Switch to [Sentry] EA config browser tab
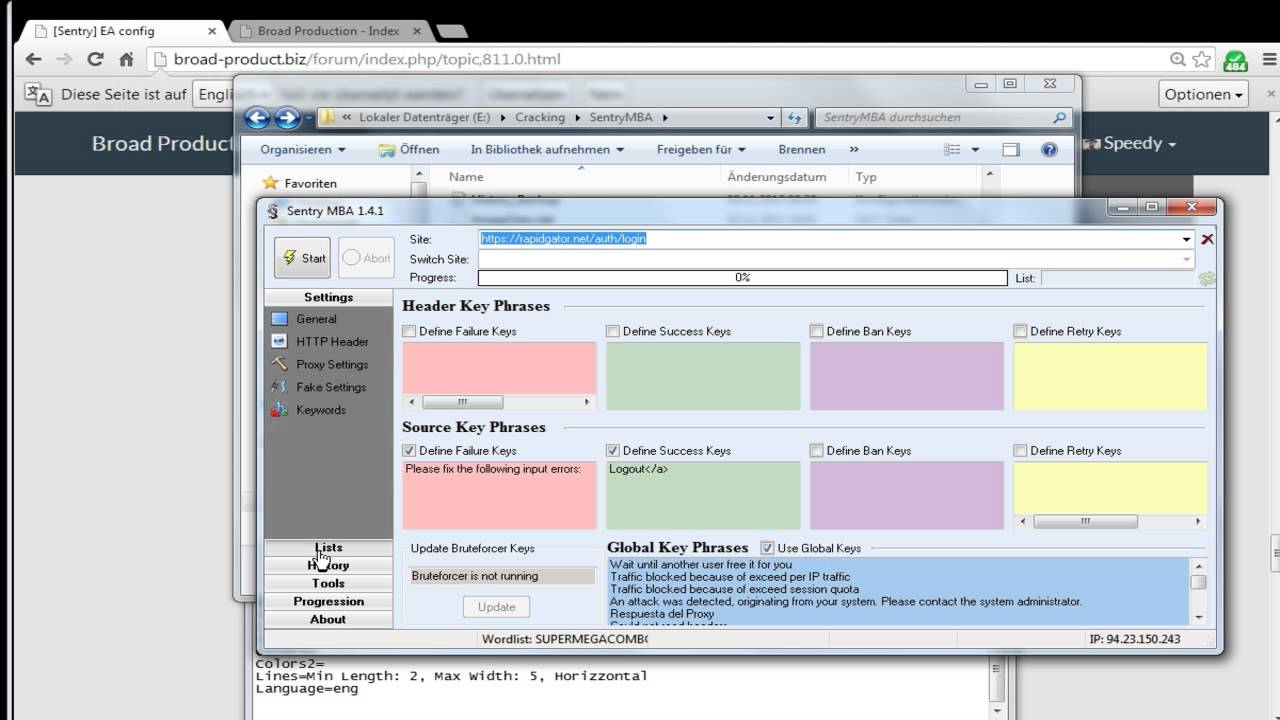 coord(123,31)
